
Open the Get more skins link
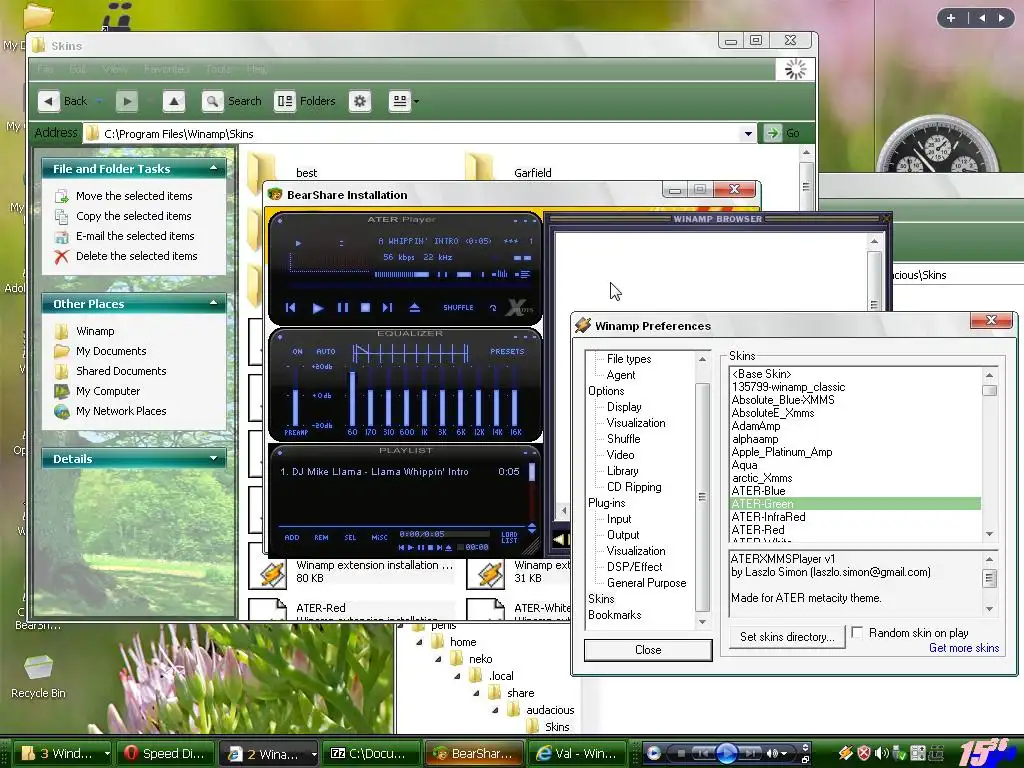coord(963,648)
